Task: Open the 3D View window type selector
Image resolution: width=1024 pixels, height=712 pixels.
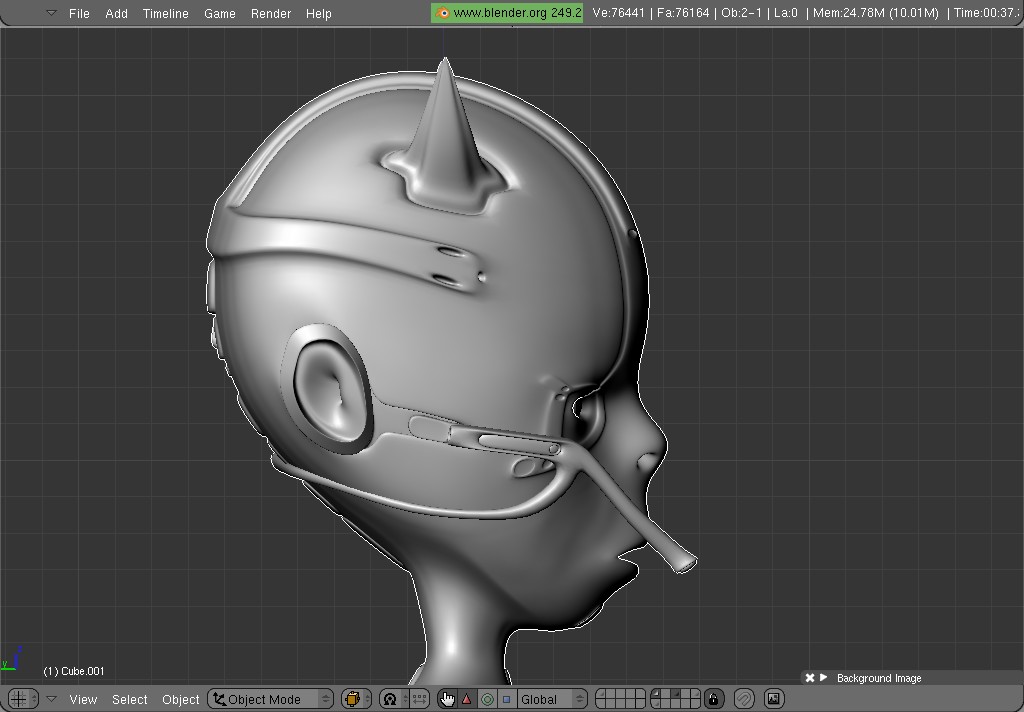Action: (23, 699)
